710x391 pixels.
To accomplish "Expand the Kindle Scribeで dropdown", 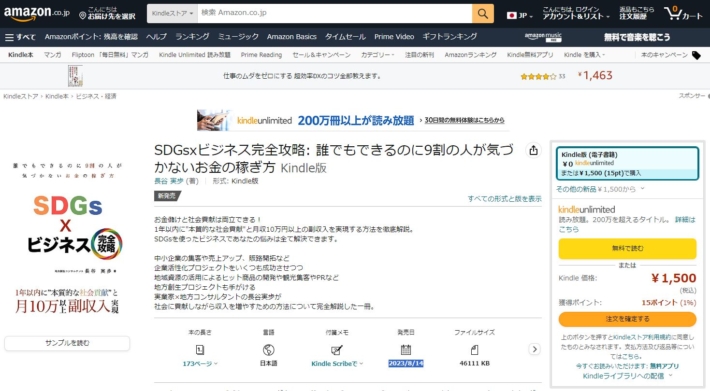I will (x=337, y=363).
